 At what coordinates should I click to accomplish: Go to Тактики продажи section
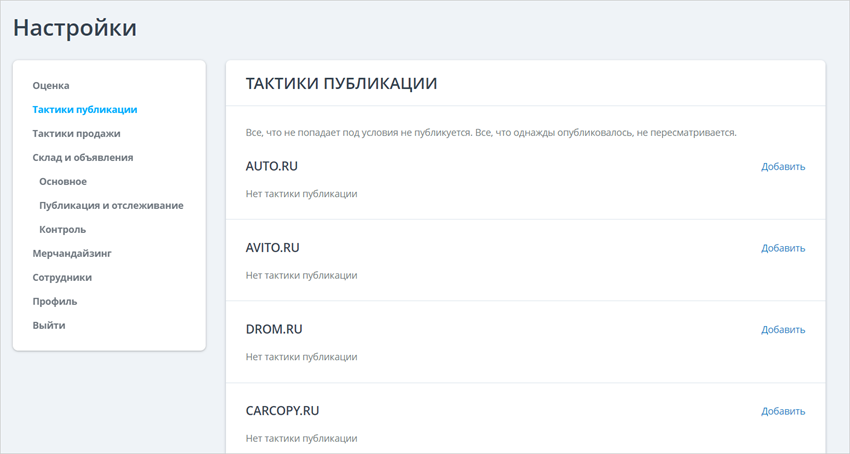[x=76, y=133]
